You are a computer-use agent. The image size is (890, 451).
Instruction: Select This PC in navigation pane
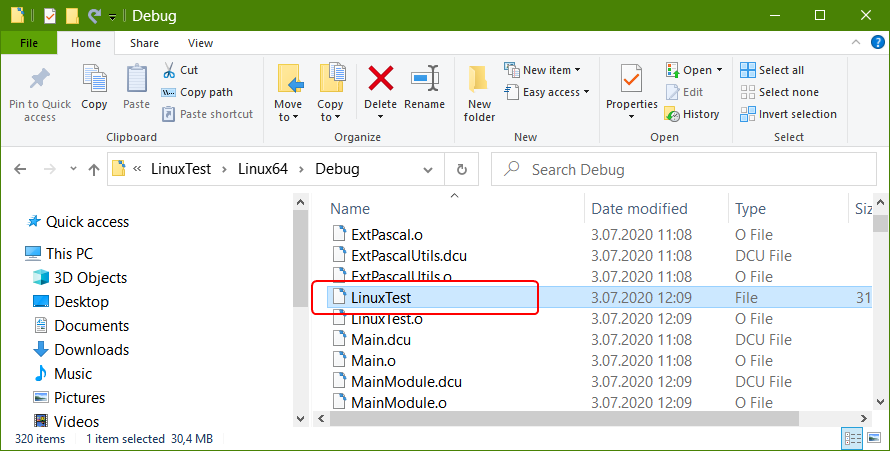pos(59,254)
